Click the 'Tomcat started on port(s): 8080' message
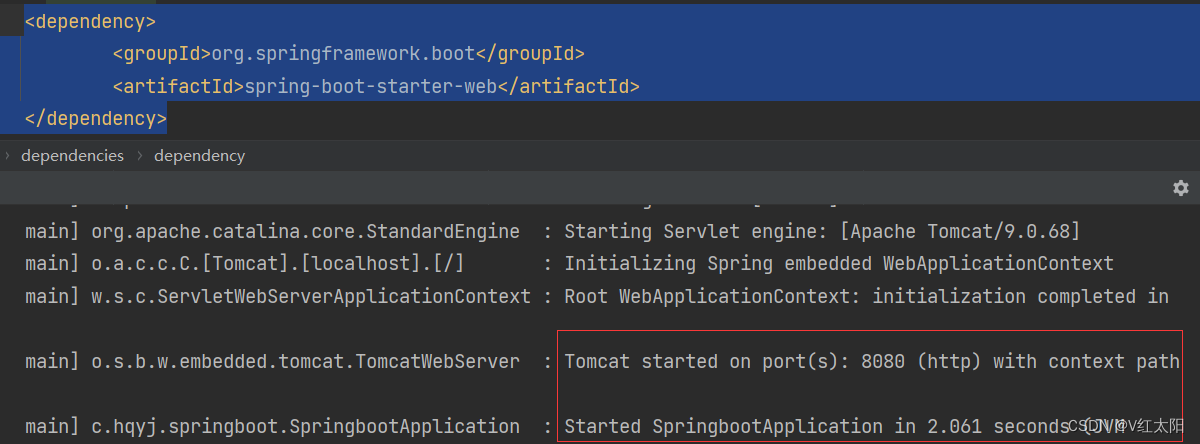 click(872, 361)
